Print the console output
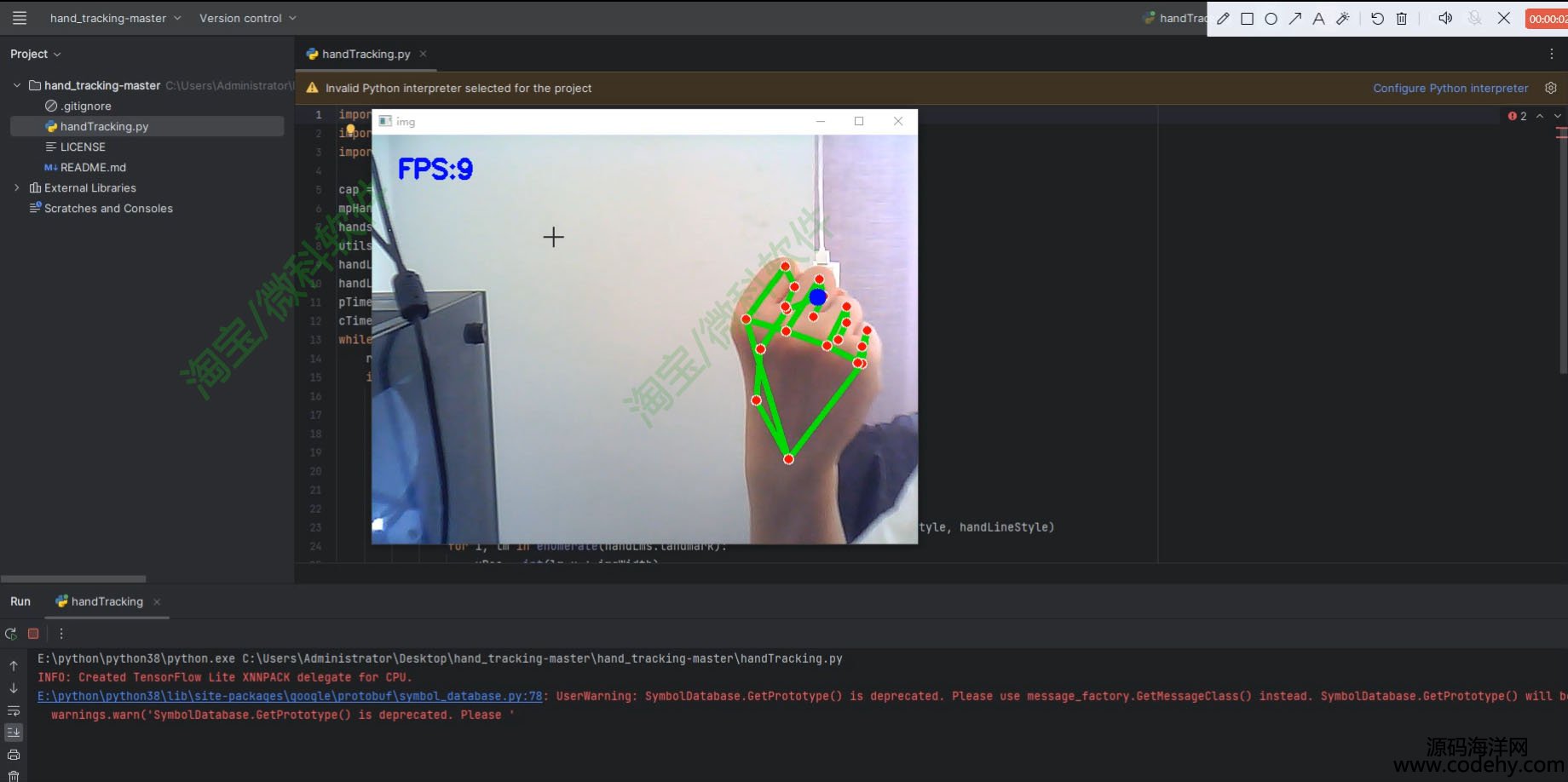Viewport: 1568px width, 782px height. click(14, 755)
